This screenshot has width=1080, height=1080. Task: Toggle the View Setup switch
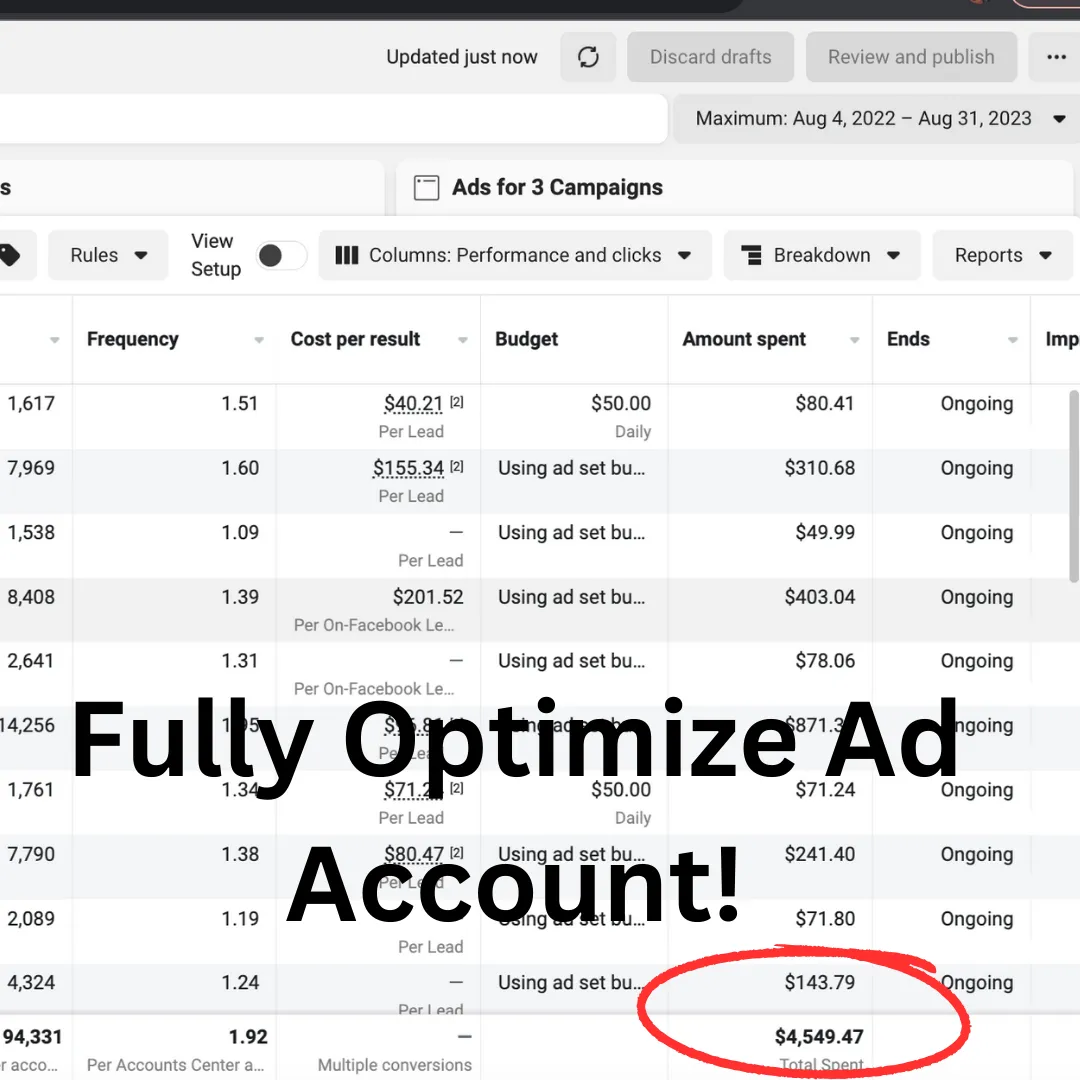tap(281, 256)
